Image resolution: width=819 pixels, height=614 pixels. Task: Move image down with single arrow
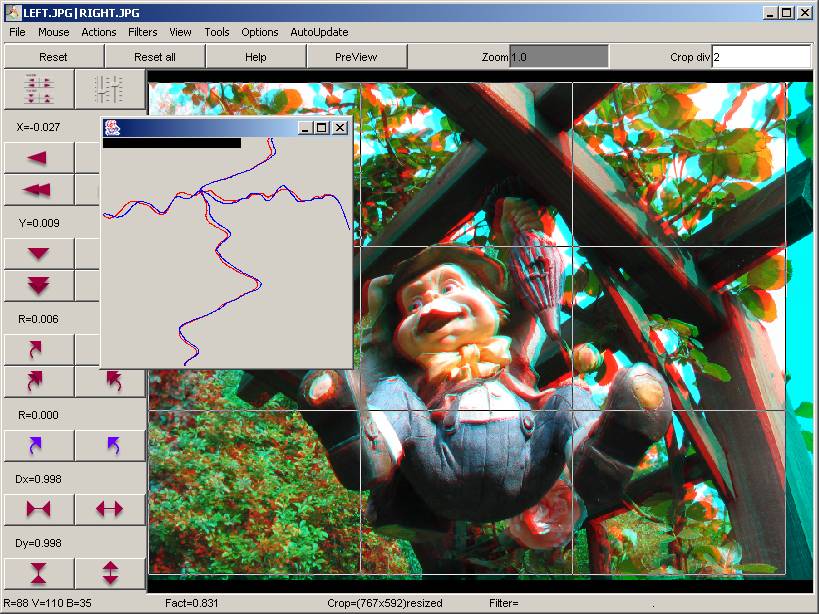click(39, 254)
